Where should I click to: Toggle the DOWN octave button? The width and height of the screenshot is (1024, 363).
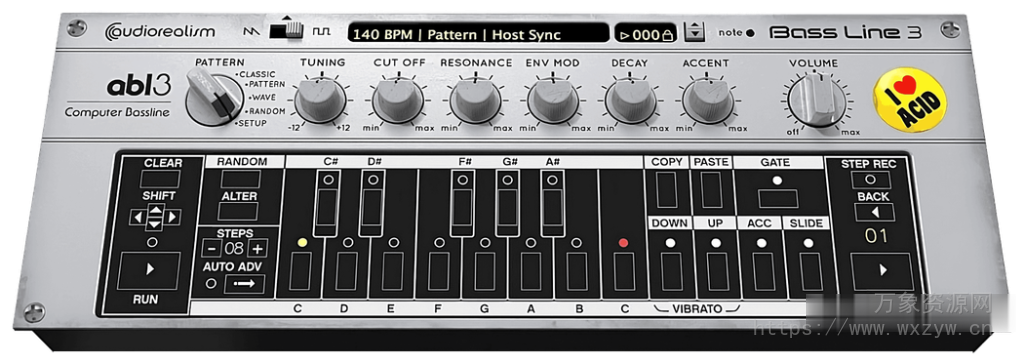[x=671, y=271]
